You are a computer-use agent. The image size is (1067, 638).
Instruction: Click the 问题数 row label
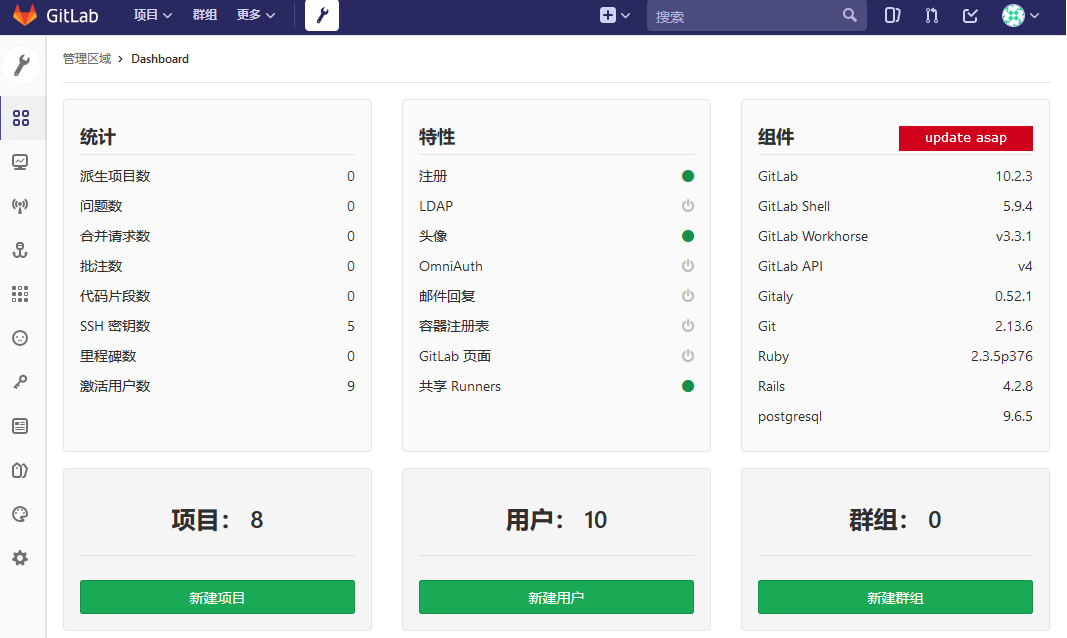(x=101, y=206)
